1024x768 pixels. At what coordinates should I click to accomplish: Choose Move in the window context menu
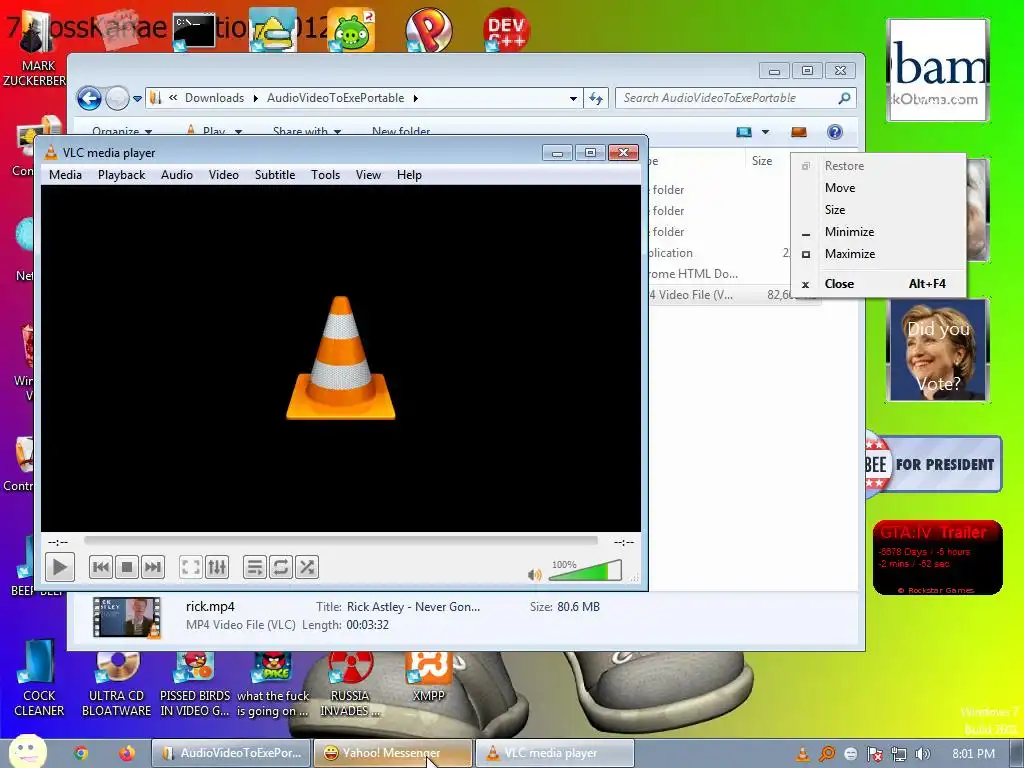878,188
